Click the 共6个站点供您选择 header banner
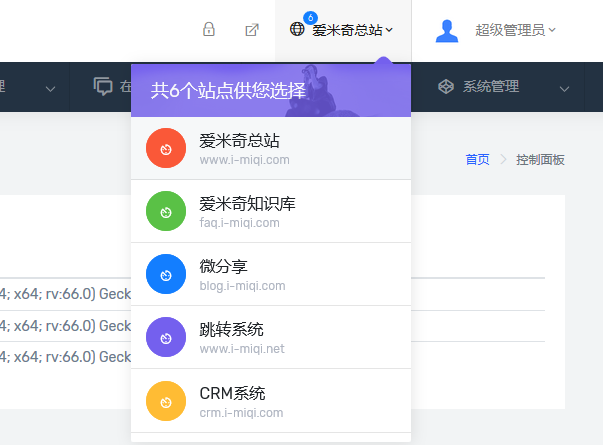 [x=228, y=91]
